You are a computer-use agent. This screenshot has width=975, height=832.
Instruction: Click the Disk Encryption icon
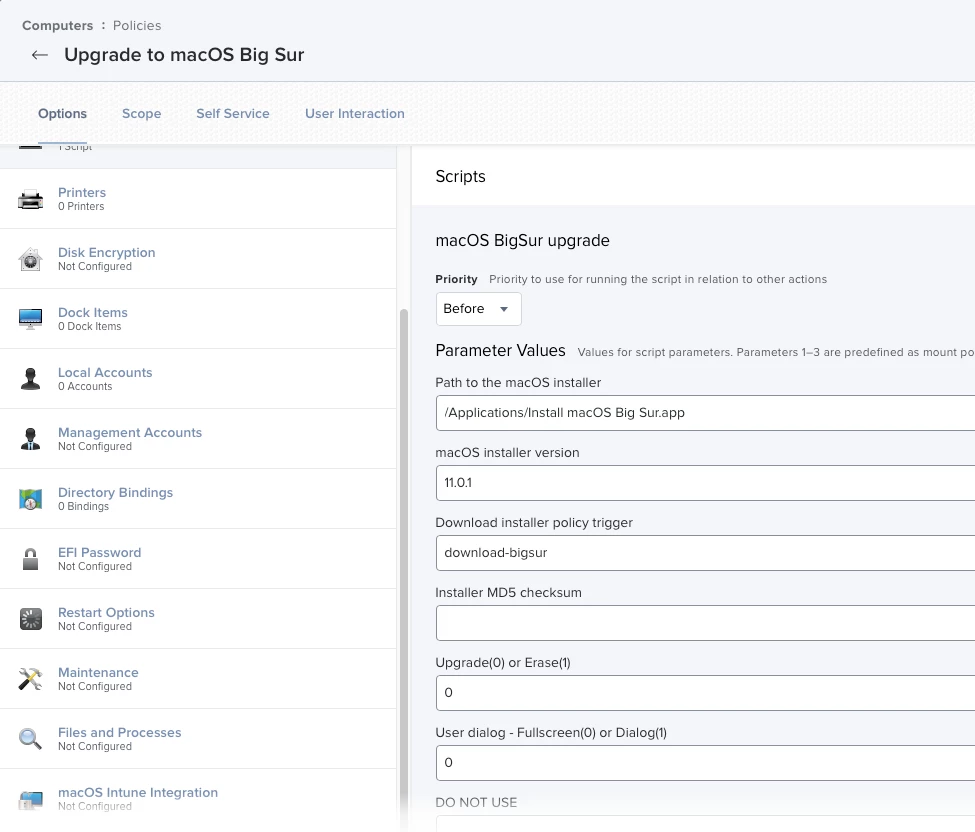coord(30,259)
